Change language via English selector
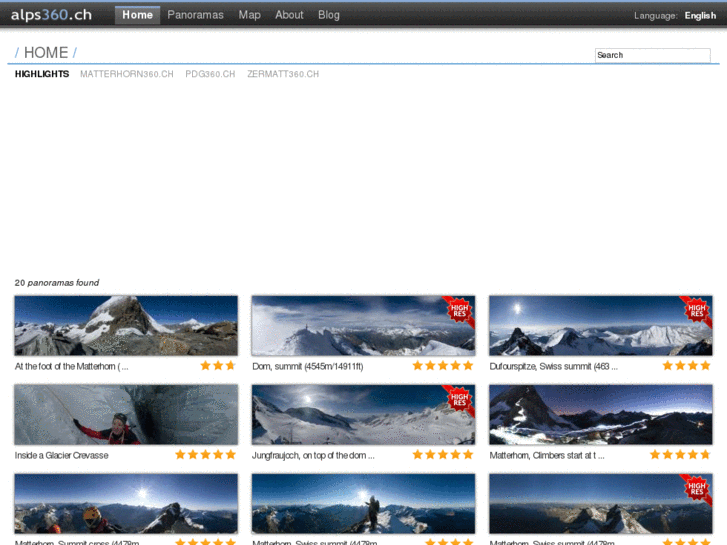 (x=700, y=16)
